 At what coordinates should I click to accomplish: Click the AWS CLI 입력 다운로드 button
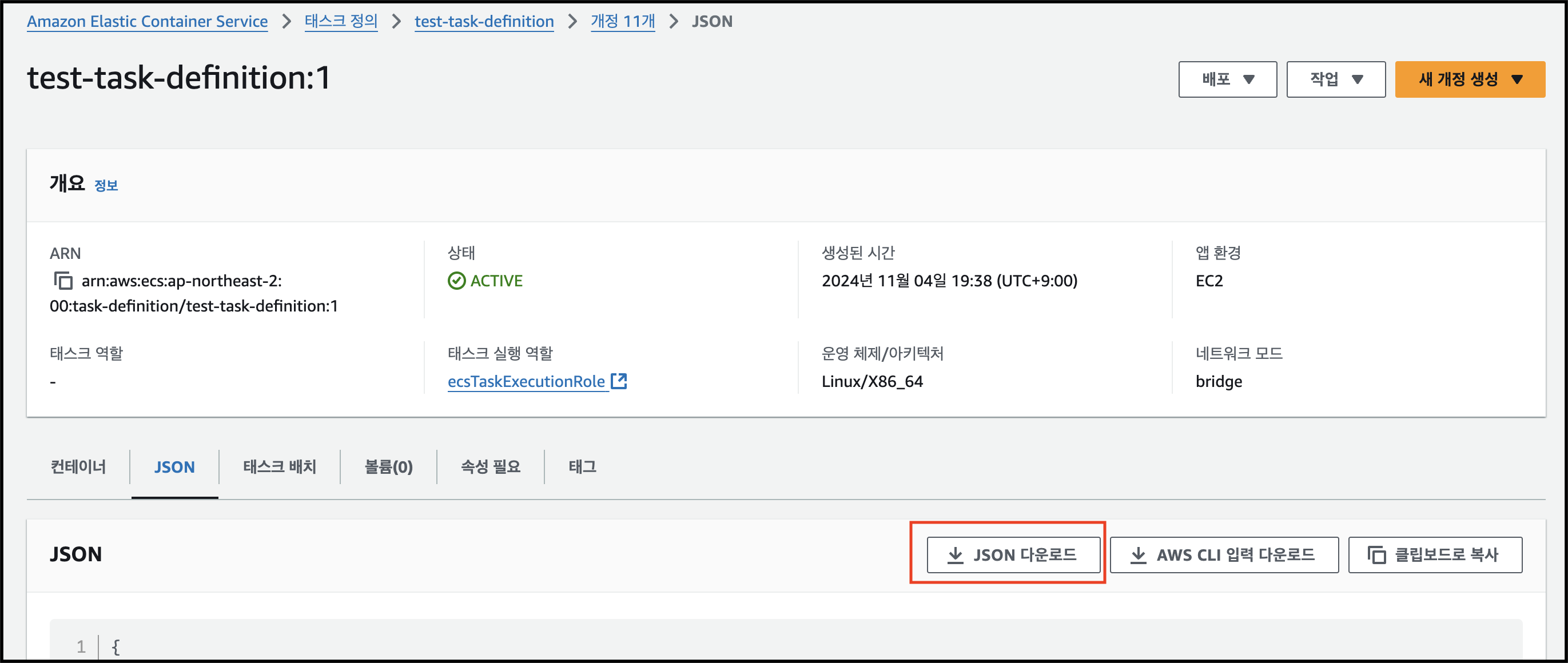(1224, 555)
